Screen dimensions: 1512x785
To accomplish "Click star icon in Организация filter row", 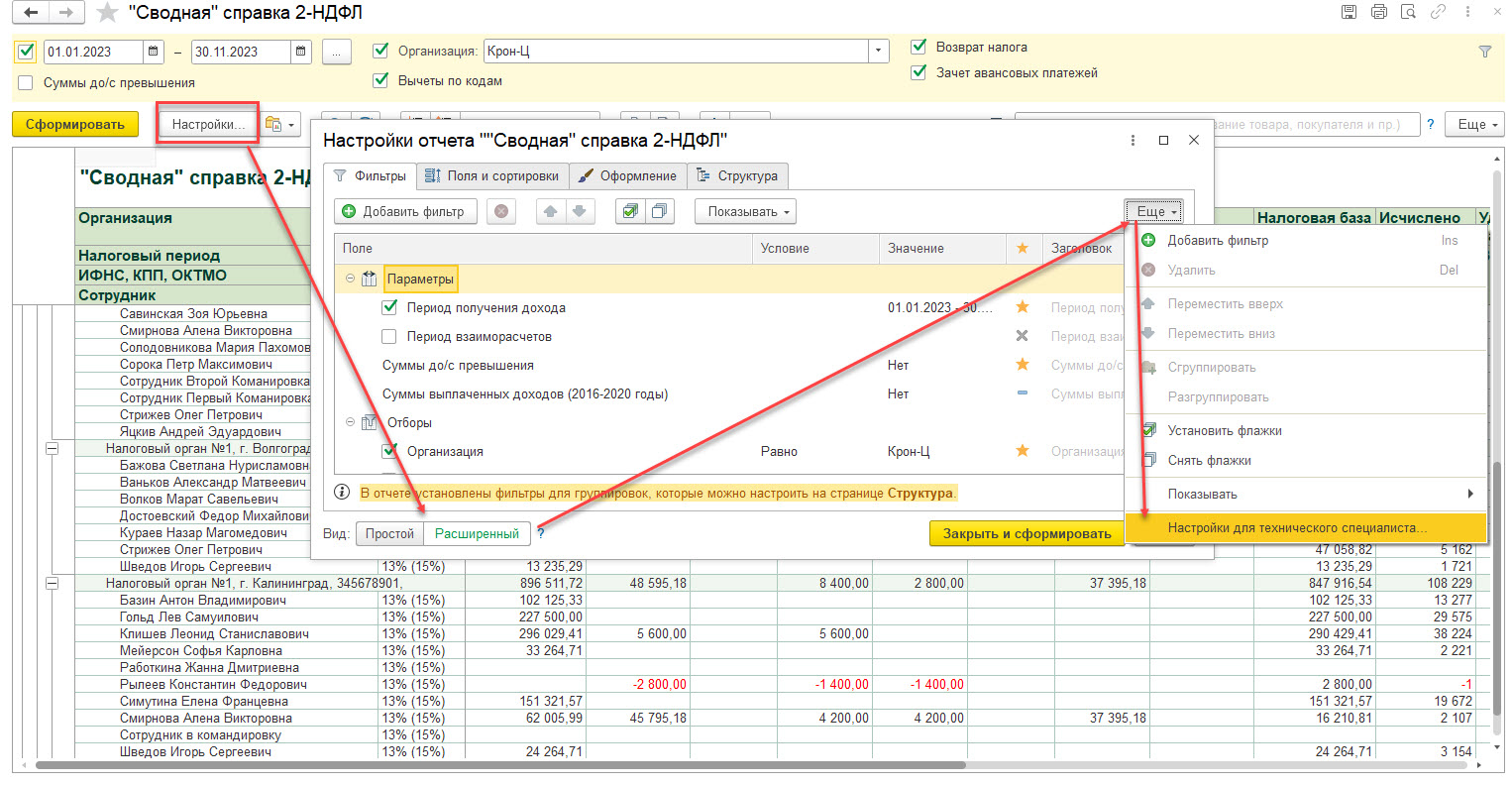I will pos(1023,451).
